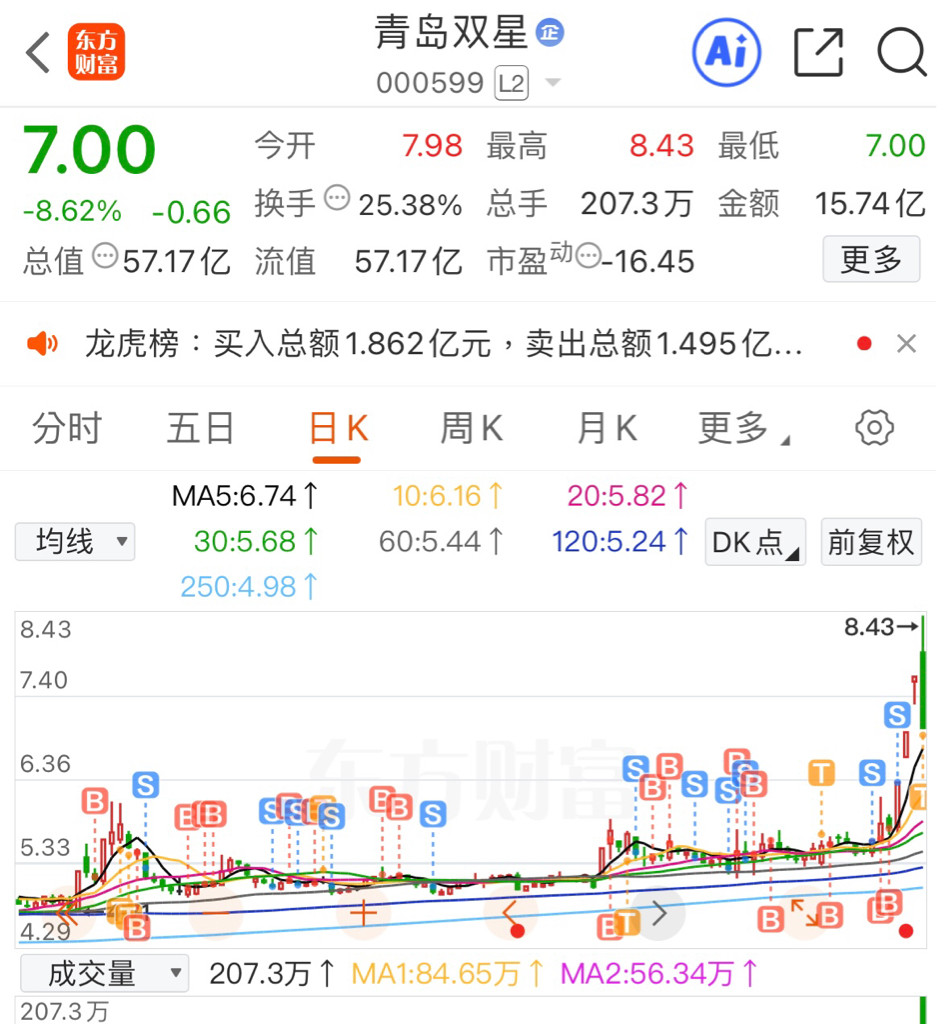Tap the 120:5.24 moving average value
The width and height of the screenshot is (937, 1024).
(x=620, y=541)
